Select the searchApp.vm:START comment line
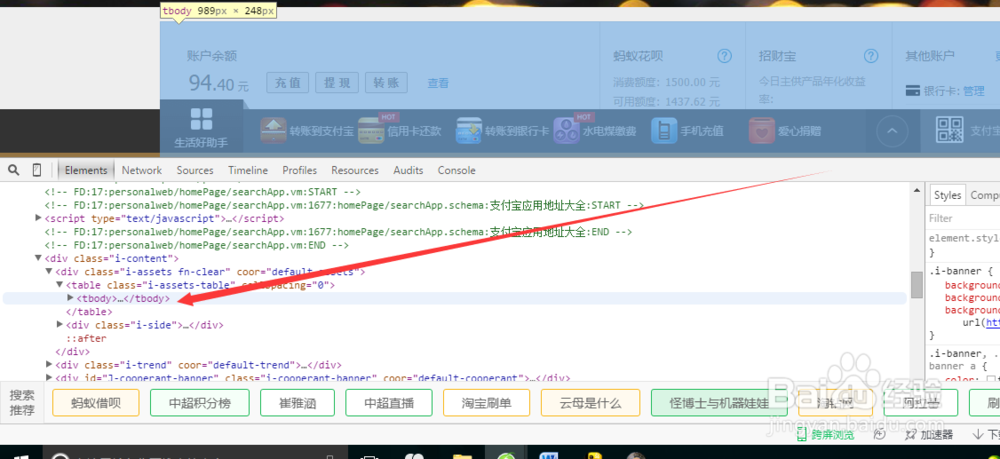1000x459 pixels. click(x=203, y=191)
